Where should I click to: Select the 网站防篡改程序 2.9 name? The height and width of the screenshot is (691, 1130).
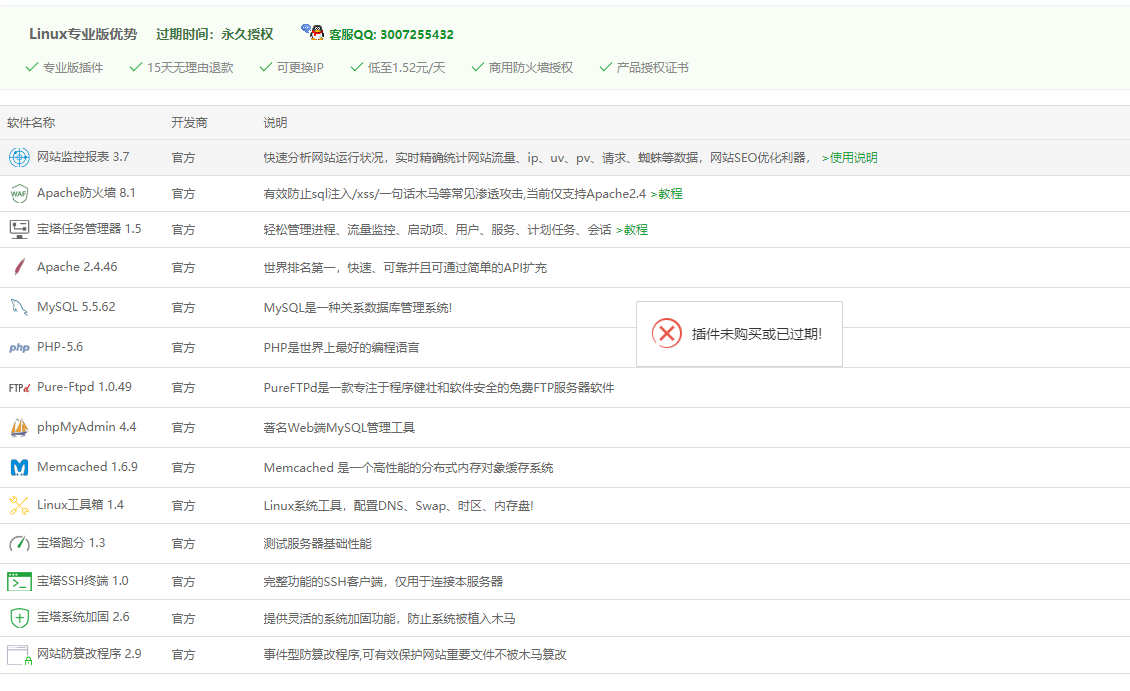[x=89, y=654]
